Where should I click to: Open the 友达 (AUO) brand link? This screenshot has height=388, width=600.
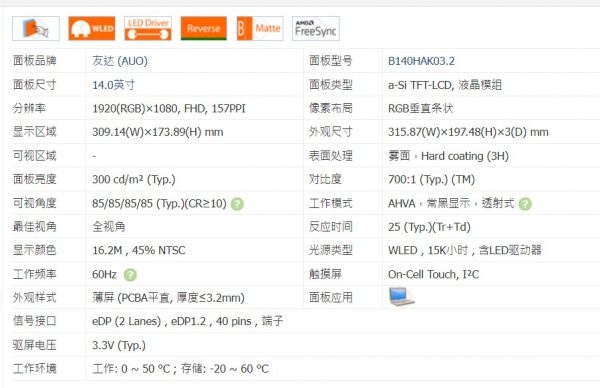[120, 61]
